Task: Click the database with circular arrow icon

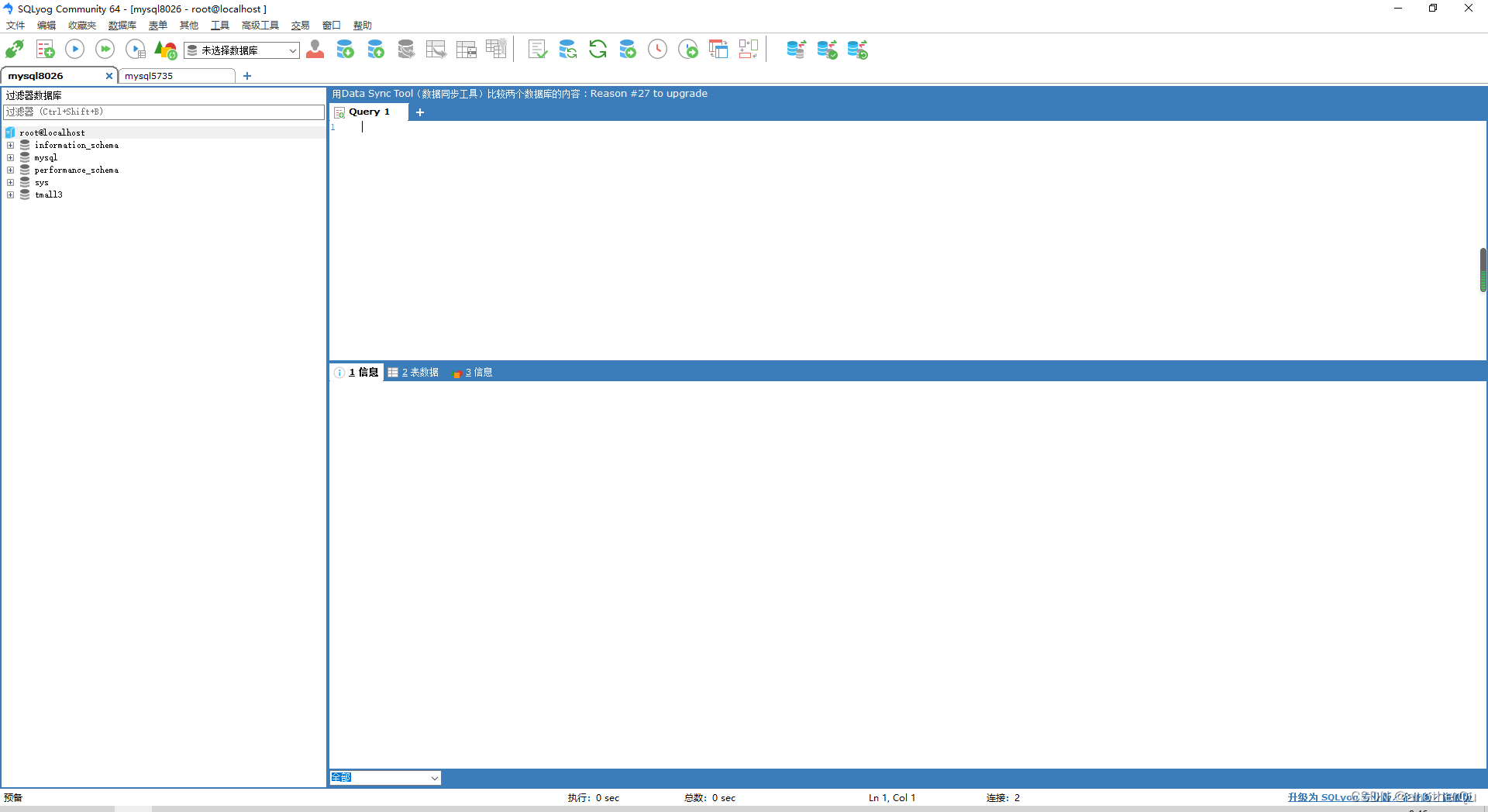Action: [858, 50]
